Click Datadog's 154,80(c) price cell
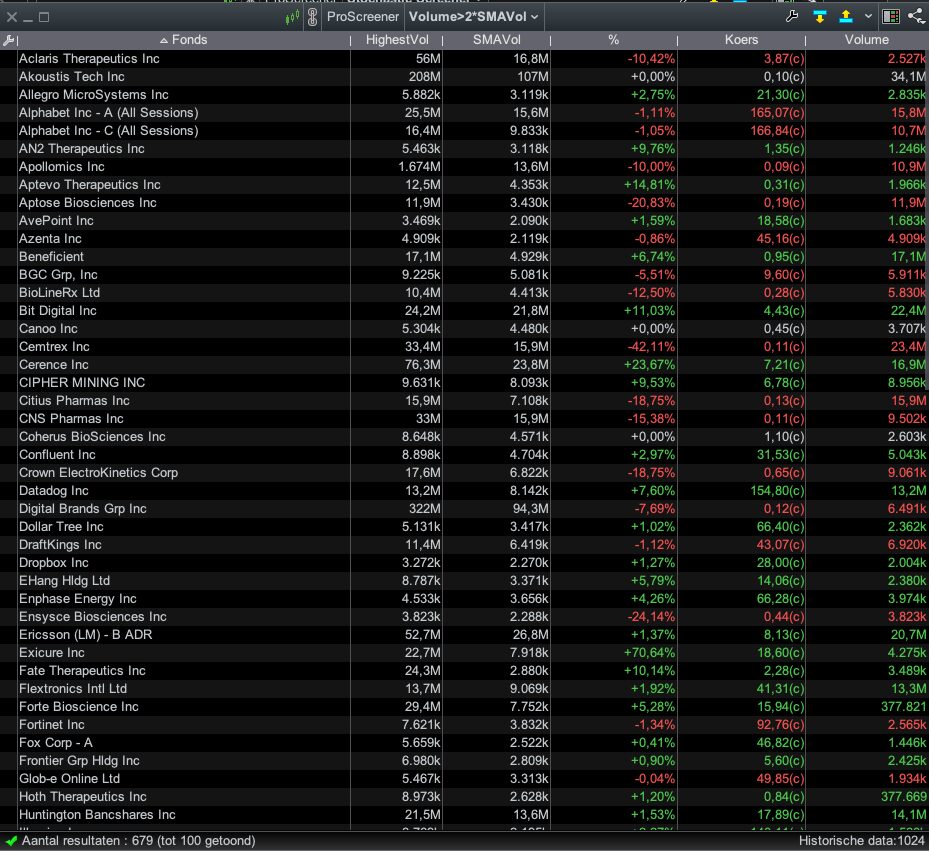This screenshot has height=851, width=929. [777, 491]
